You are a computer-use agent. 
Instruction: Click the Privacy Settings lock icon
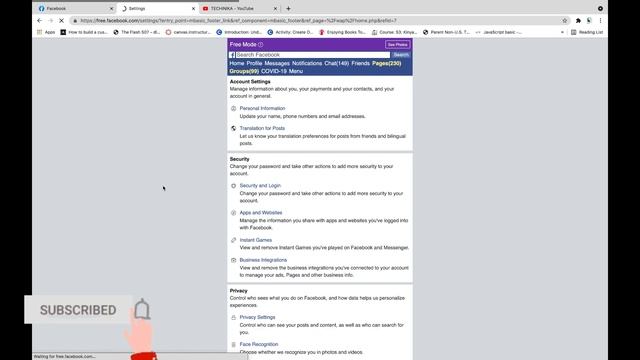[x=233, y=317]
